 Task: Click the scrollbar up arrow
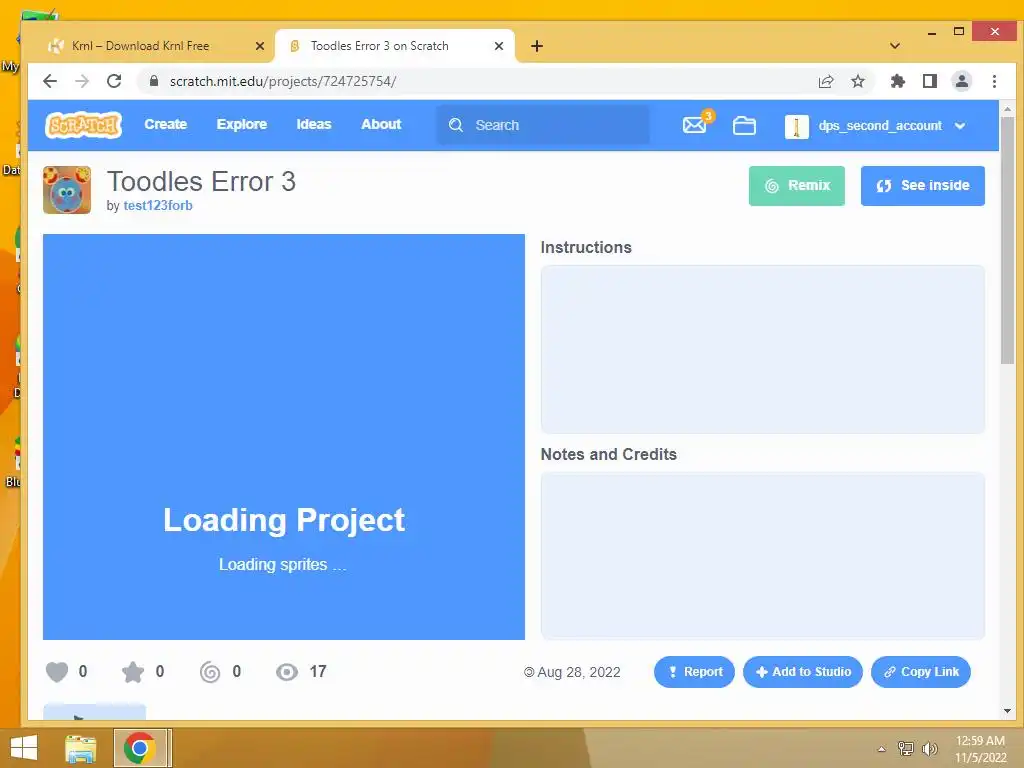click(1007, 109)
